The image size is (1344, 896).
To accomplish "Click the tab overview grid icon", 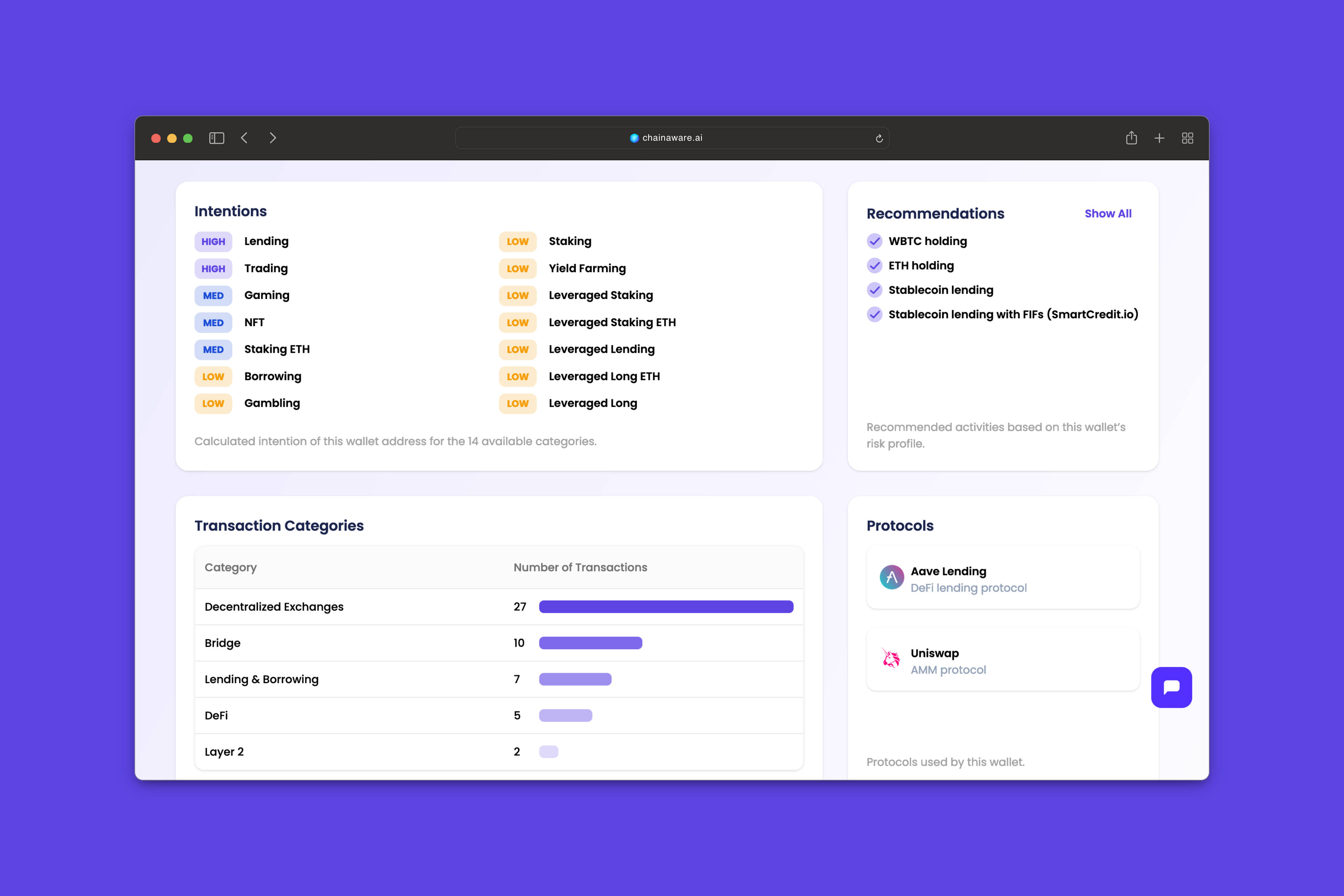I will point(1188,138).
